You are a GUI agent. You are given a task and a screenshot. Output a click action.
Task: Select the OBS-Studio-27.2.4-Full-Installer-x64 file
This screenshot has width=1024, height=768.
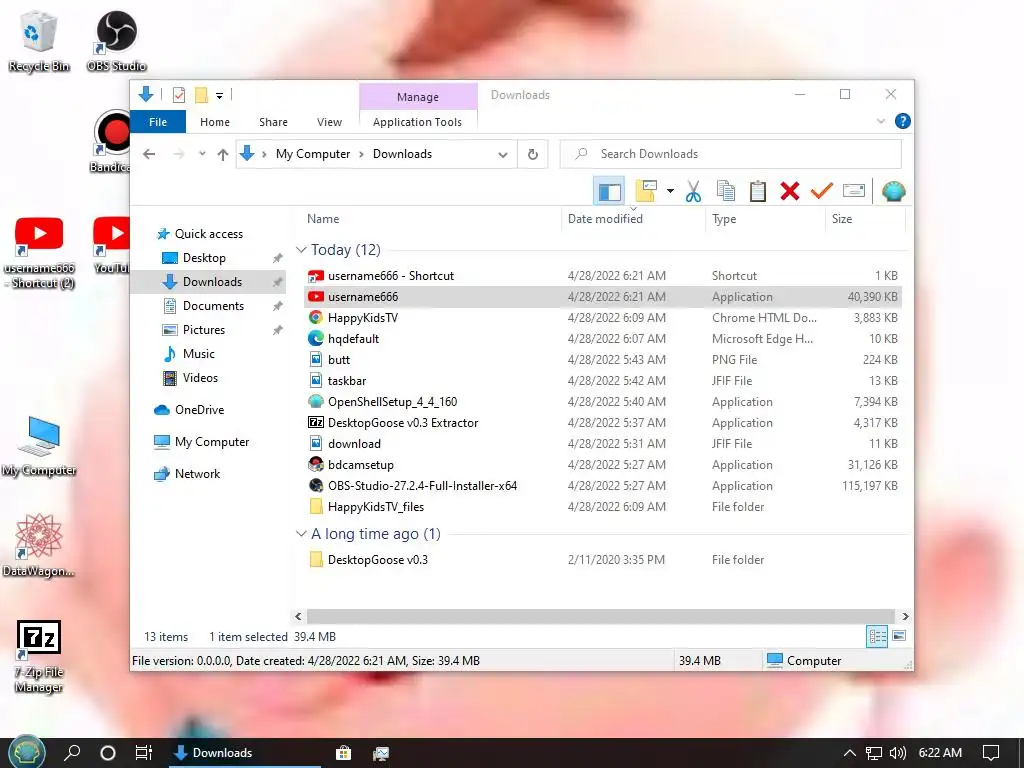[x=603, y=485]
